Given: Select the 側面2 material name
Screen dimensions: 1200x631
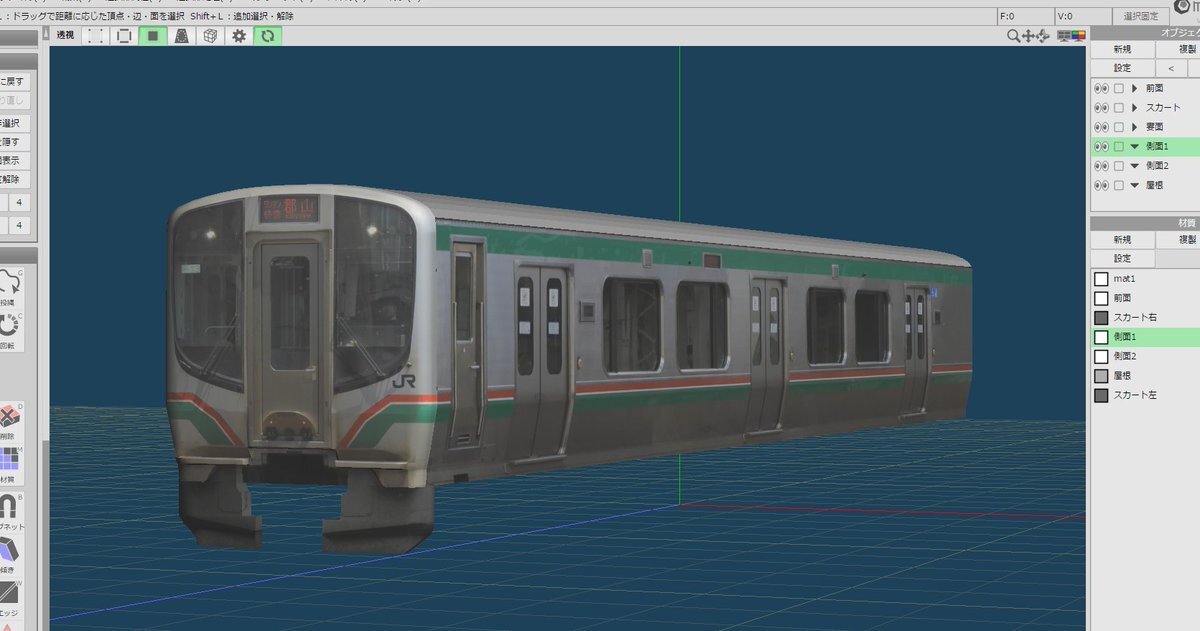Looking at the screenshot, I should pyautogui.click(x=1125, y=356).
